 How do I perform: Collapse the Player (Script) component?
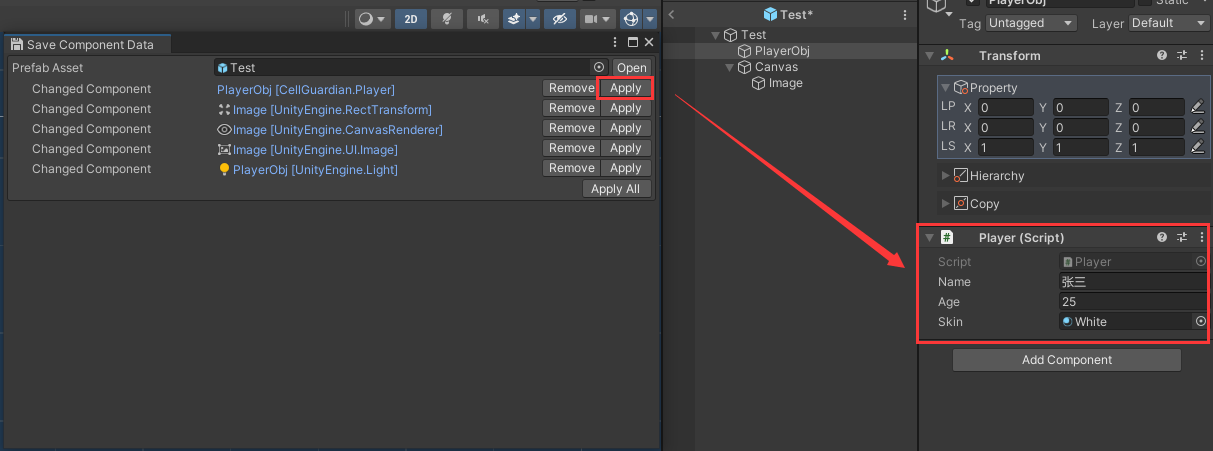click(930, 238)
